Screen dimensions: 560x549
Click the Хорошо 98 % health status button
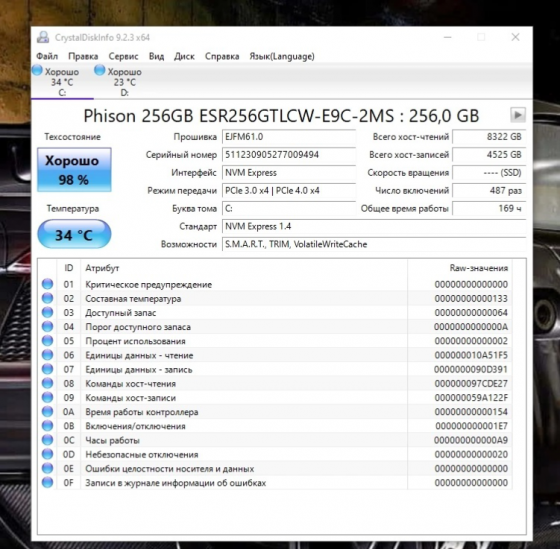[74, 170]
